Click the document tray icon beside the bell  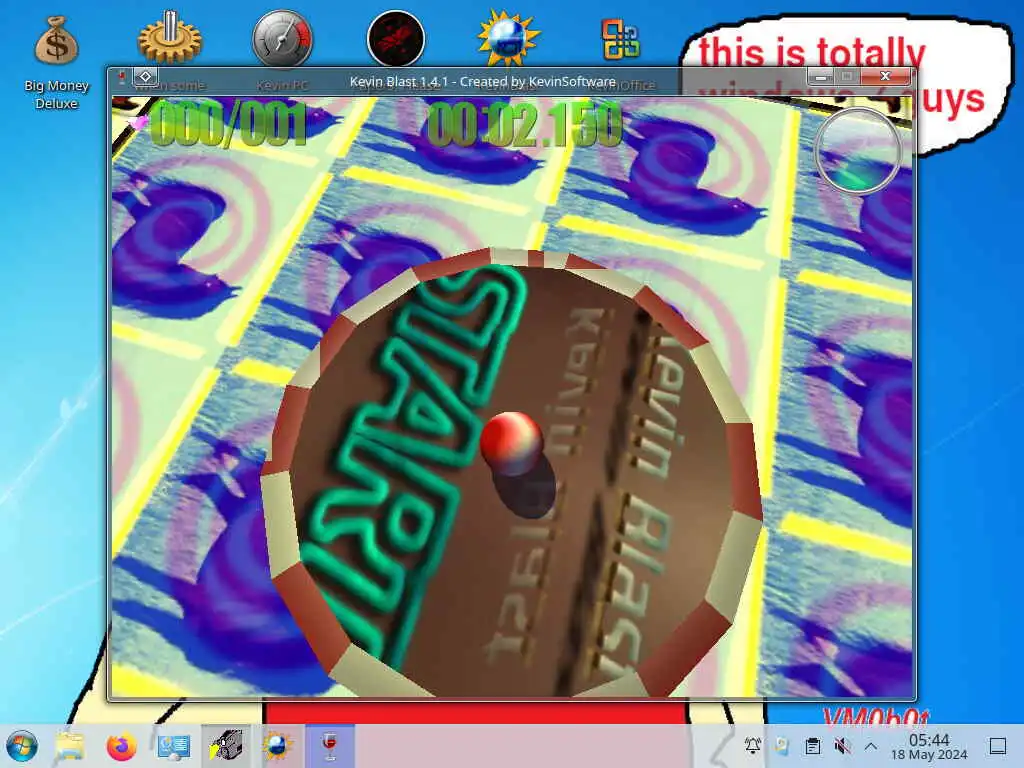782,745
